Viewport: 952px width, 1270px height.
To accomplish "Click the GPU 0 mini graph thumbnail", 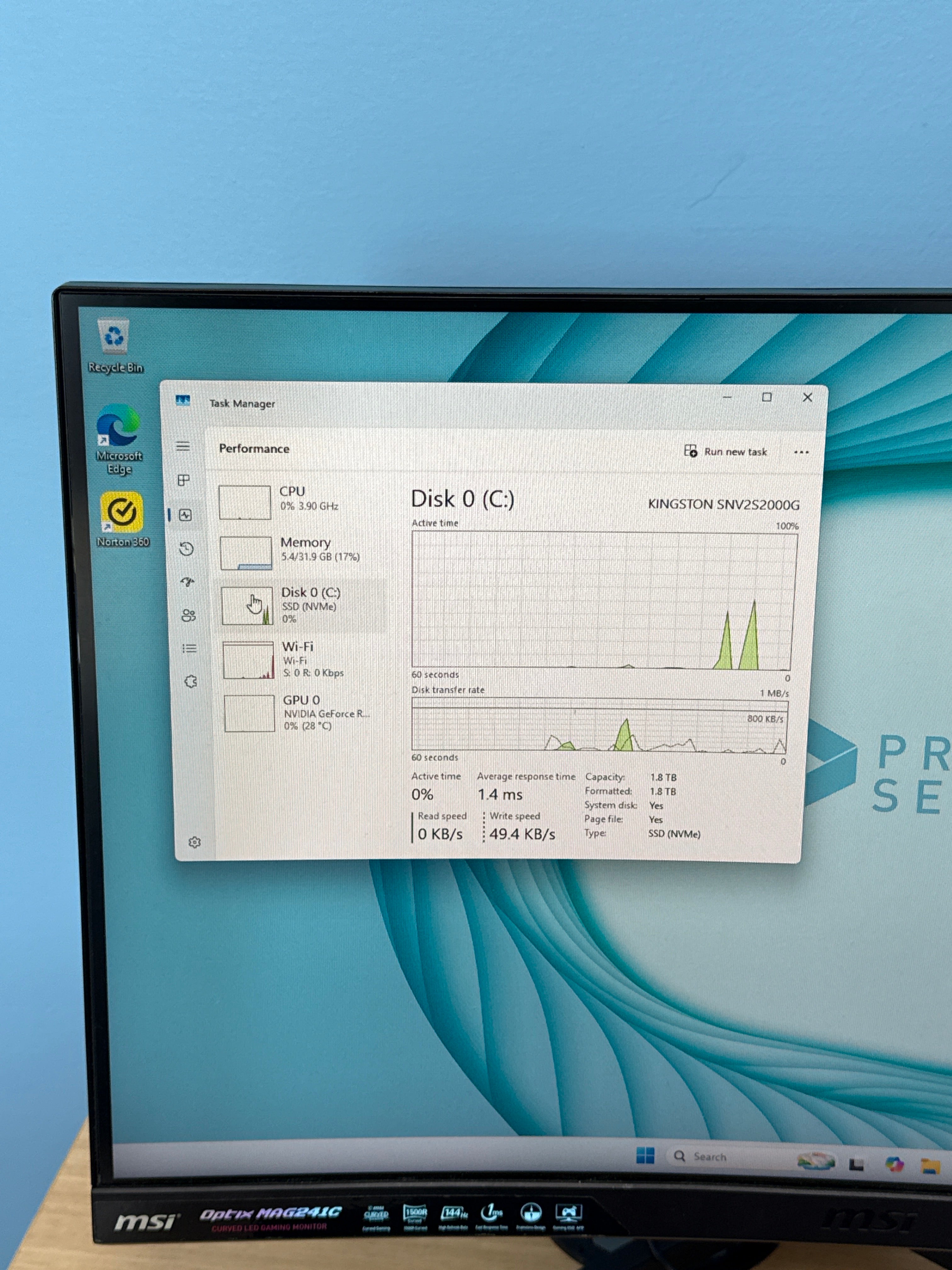I will pos(250,714).
